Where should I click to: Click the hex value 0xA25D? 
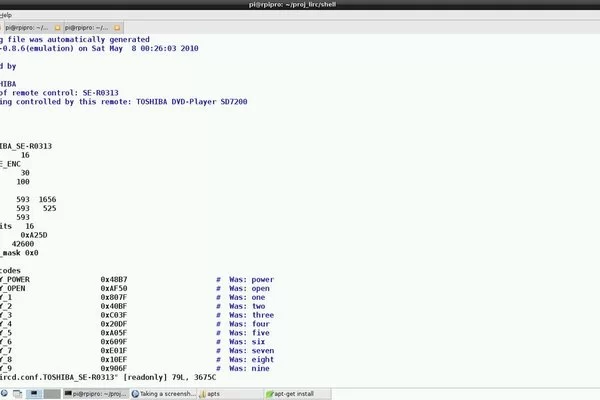[34, 235]
